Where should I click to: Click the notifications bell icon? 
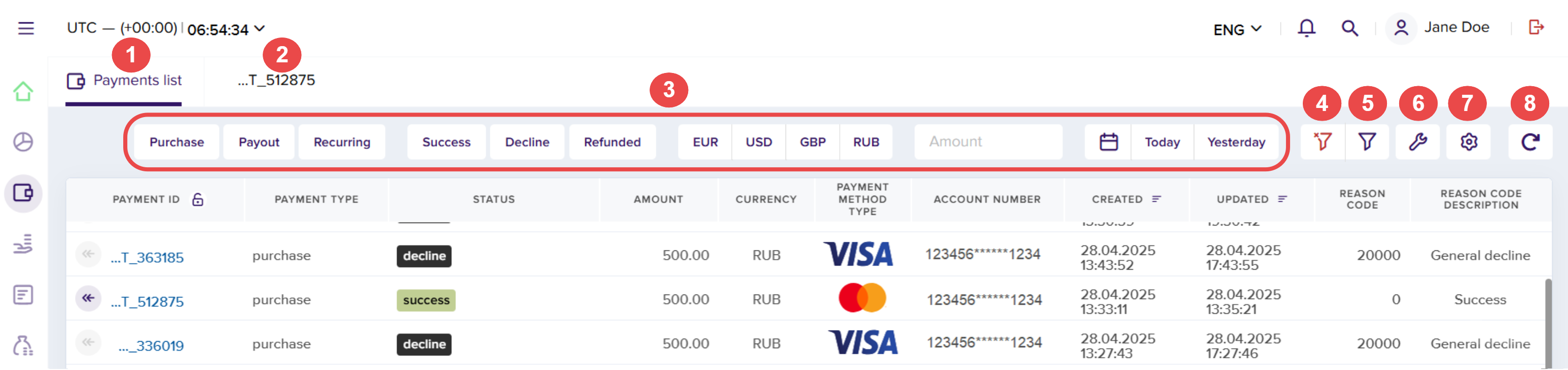tap(1306, 28)
